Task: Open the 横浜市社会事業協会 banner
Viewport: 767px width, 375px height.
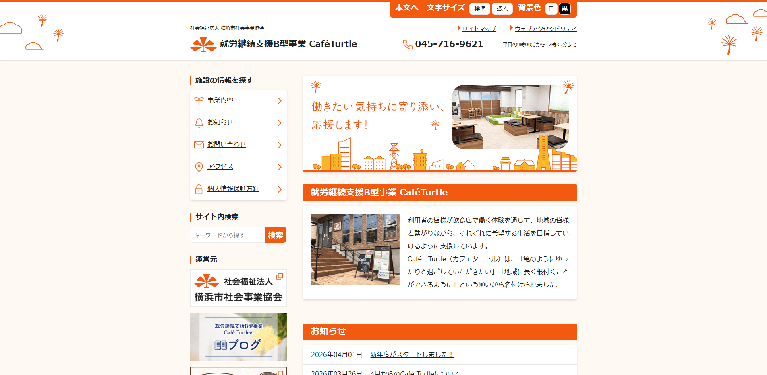Action: [238, 288]
